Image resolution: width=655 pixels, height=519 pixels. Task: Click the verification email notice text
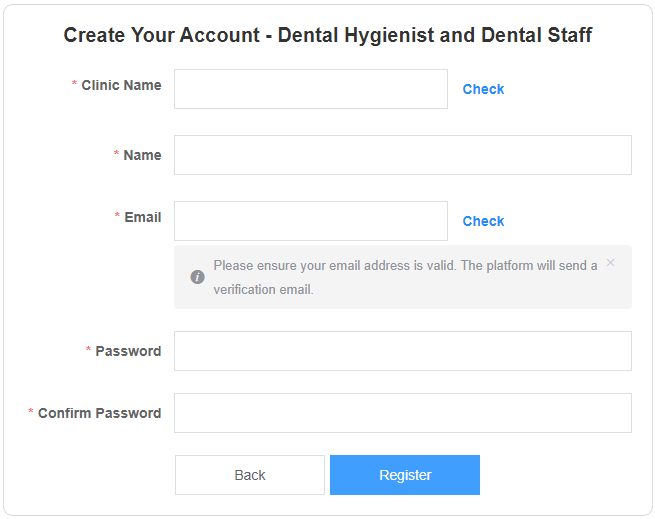pos(405,277)
